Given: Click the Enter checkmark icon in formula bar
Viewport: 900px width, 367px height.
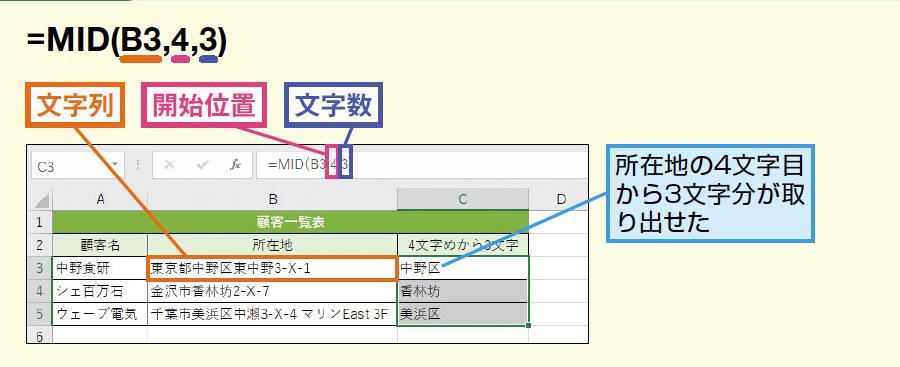Looking at the screenshot, I should pos(202,165).
